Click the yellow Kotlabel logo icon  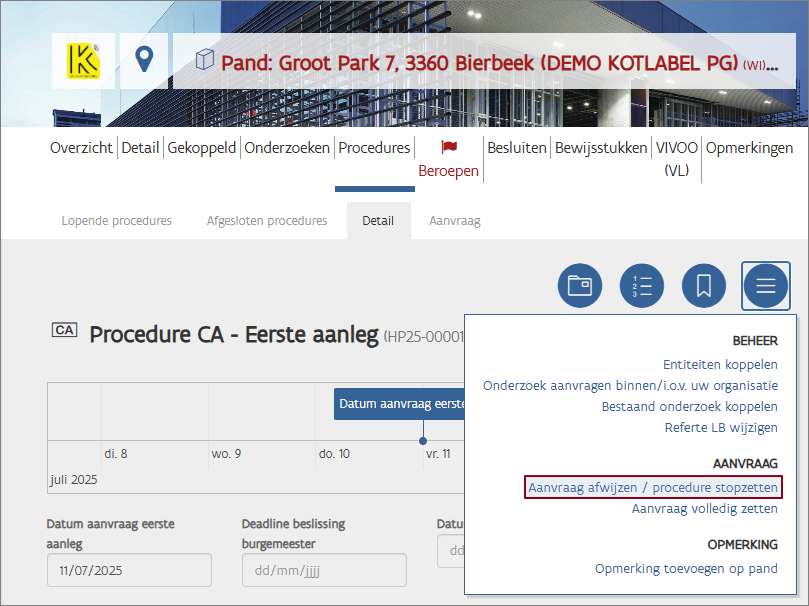[x=83, y=61]
